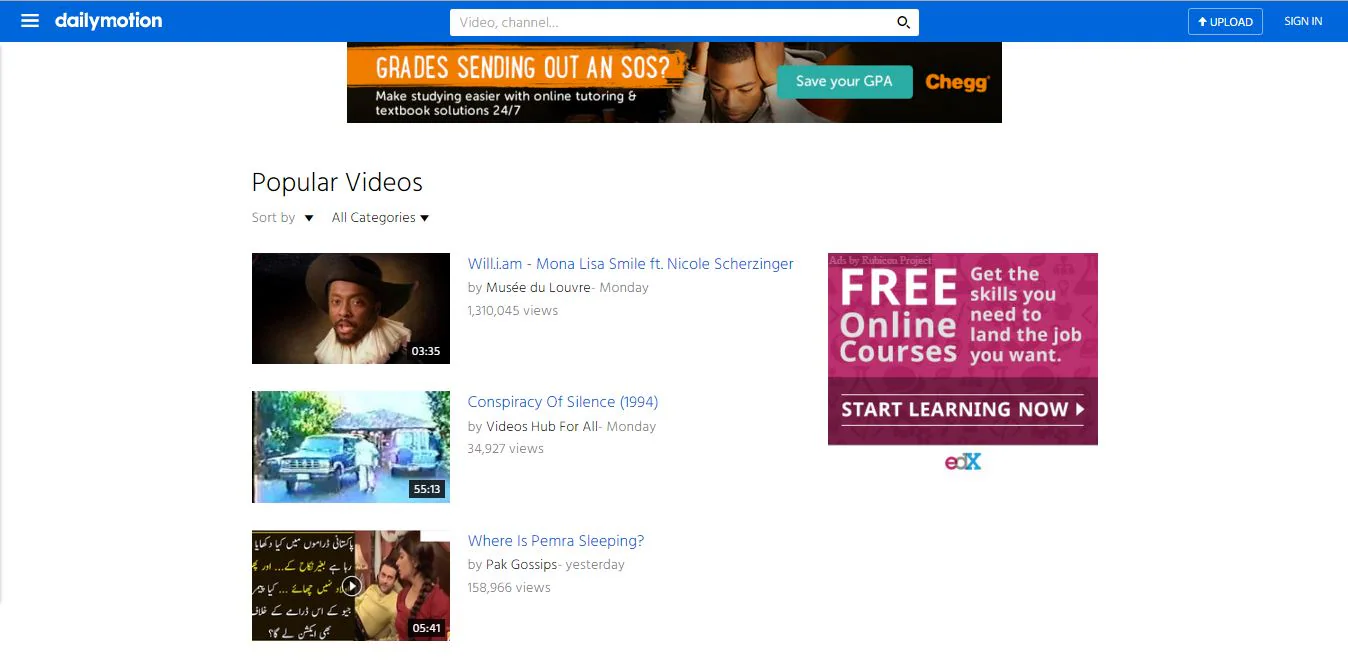The width and height of the screenshot is (1348, 661).
Task: Click the 158,966 views text
Action: pos(509,588)
